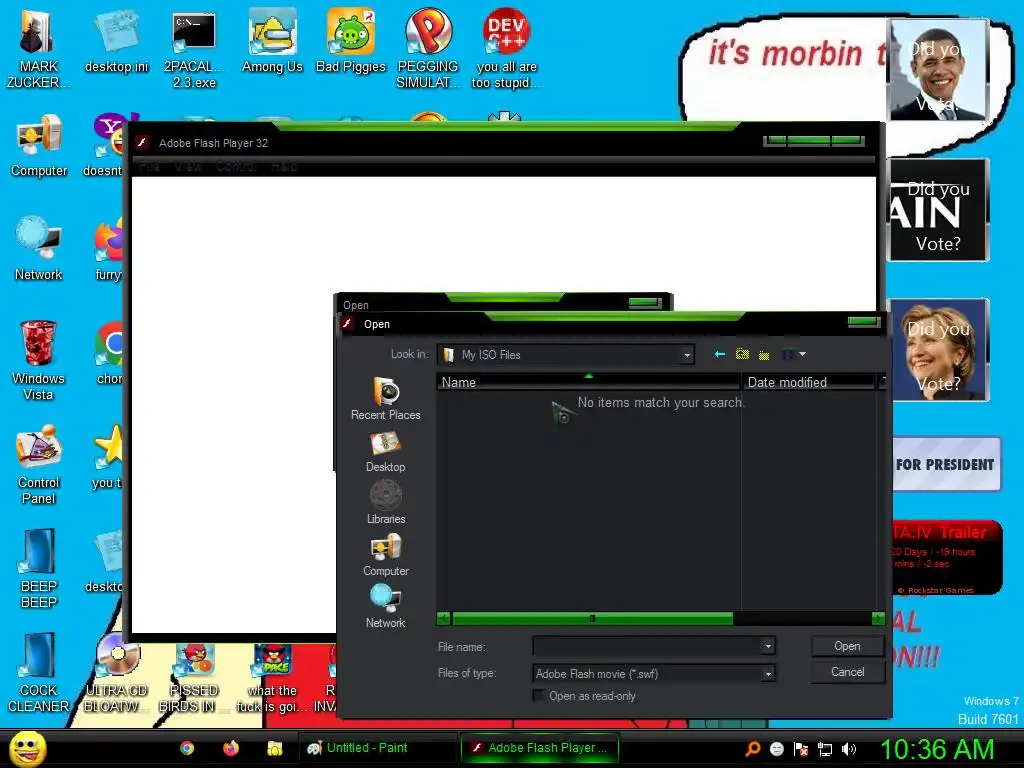Open the MARK ZUCKER desktop icon
This screenshot has width=1024, height=768.
[x=38, y=47]
